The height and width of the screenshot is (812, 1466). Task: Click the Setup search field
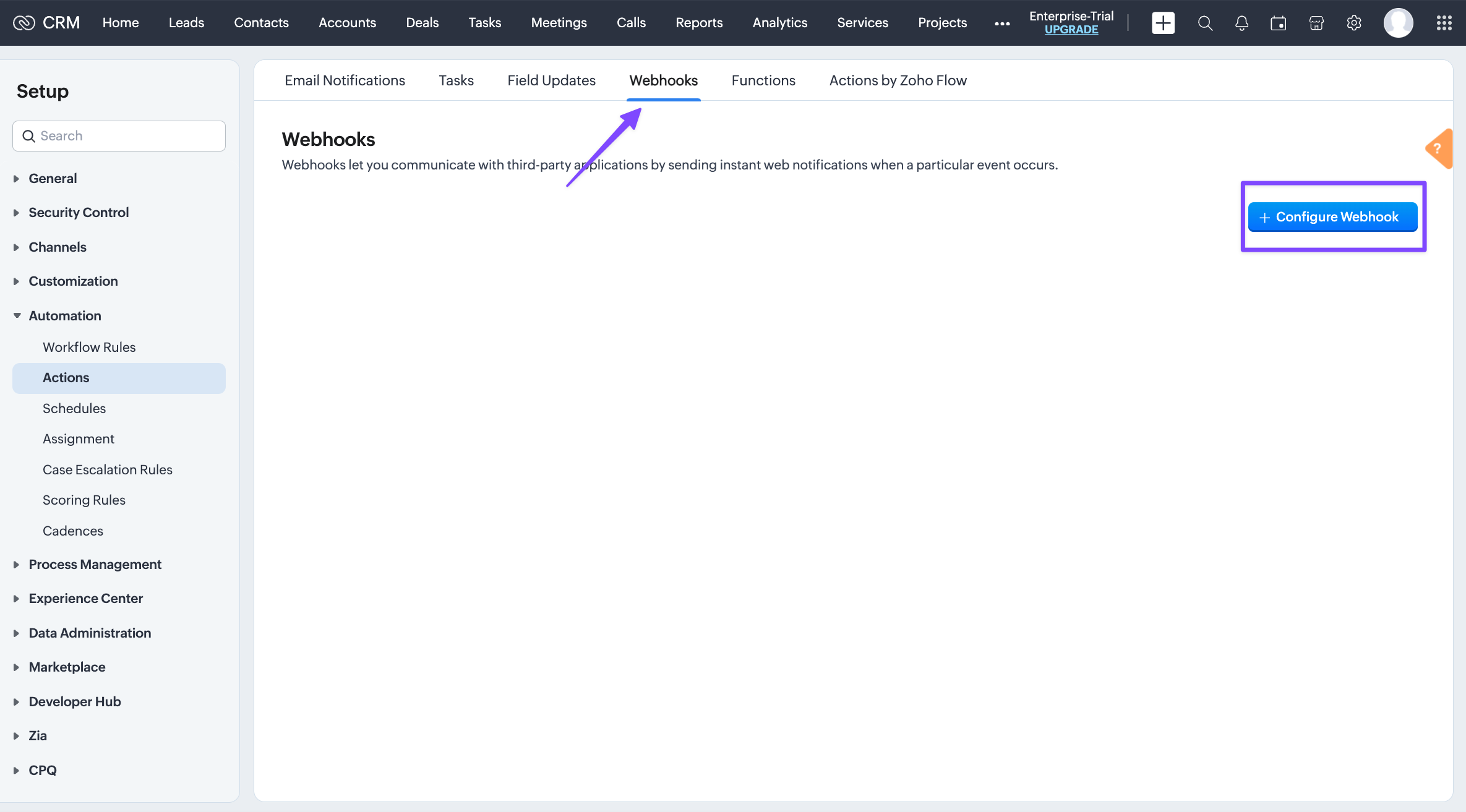tap(119, 136)
